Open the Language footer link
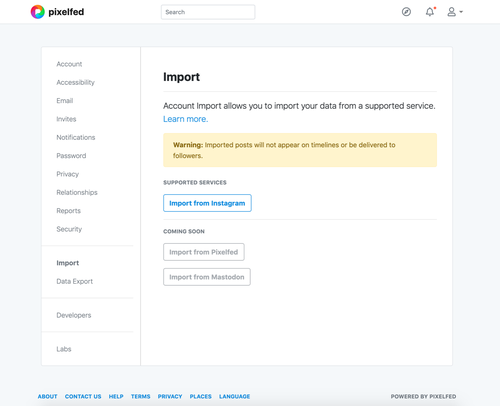Screen dimensions: 500x406 (235, 396)
